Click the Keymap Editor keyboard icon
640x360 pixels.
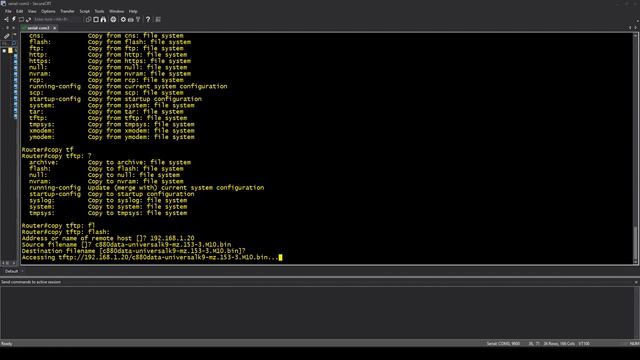tap(131, 19)
